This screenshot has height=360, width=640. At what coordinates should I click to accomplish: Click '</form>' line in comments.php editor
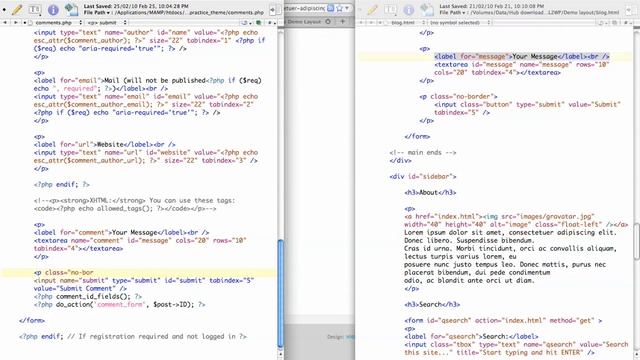(x=32, y=320)
